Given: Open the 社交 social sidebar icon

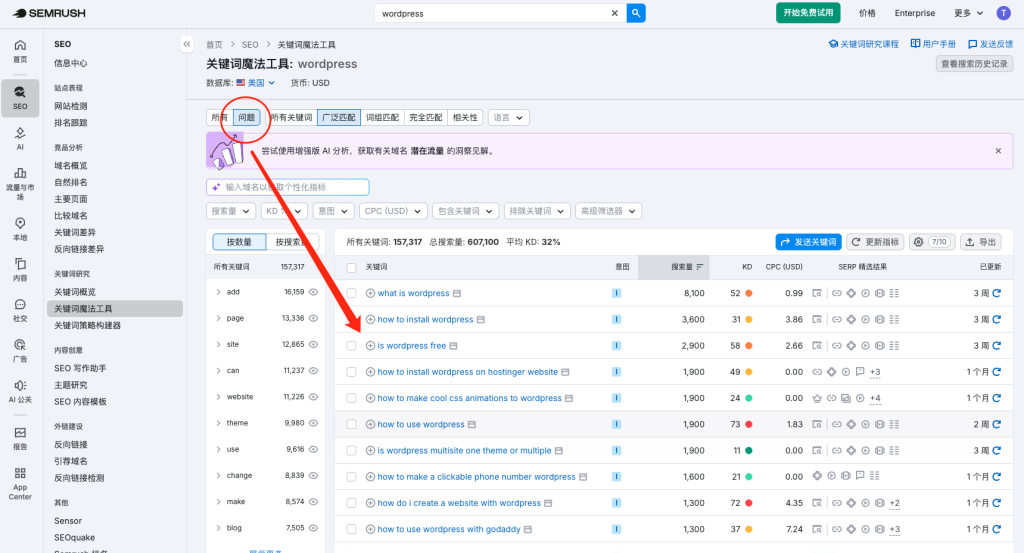Looking at the screenshot, I should [20, 310].
